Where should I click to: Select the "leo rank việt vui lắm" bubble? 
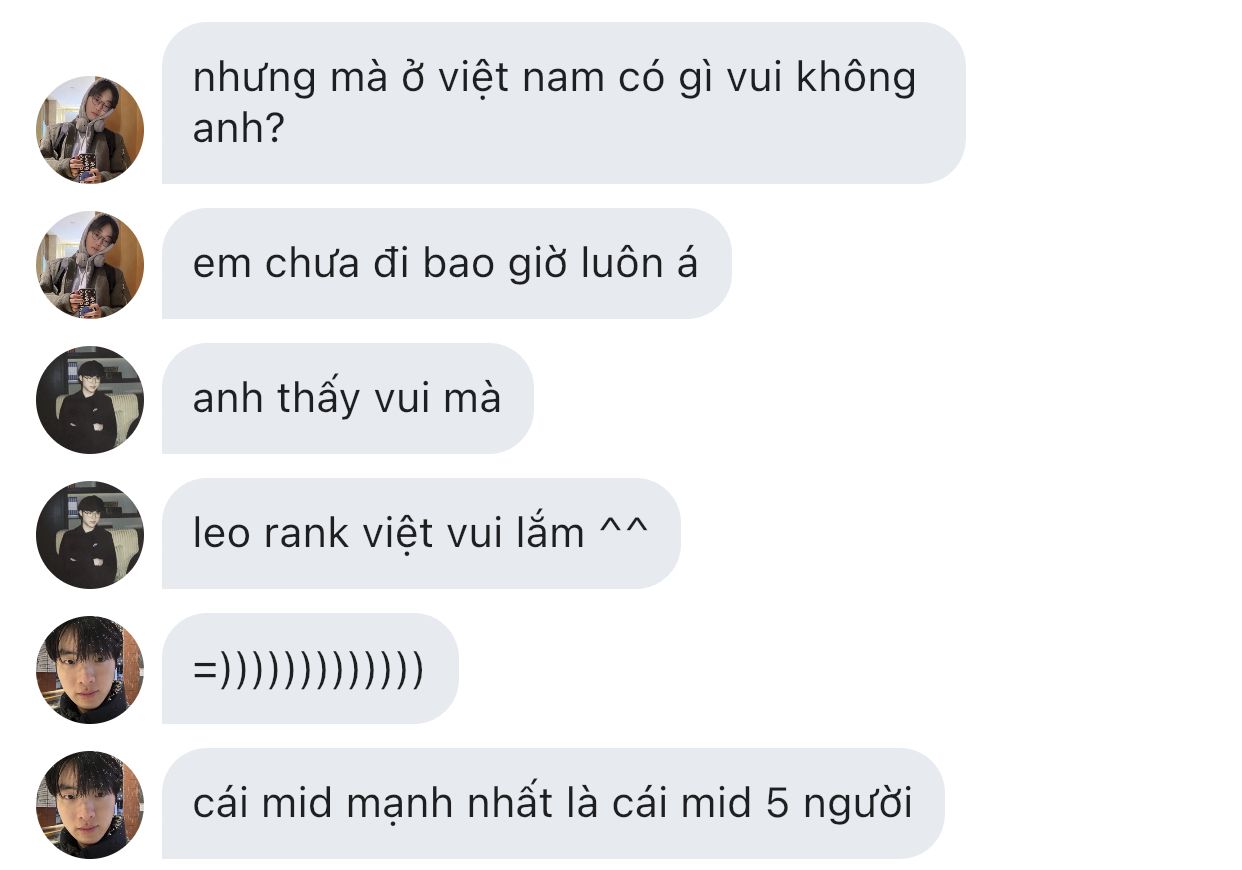(x=421, y=534)
